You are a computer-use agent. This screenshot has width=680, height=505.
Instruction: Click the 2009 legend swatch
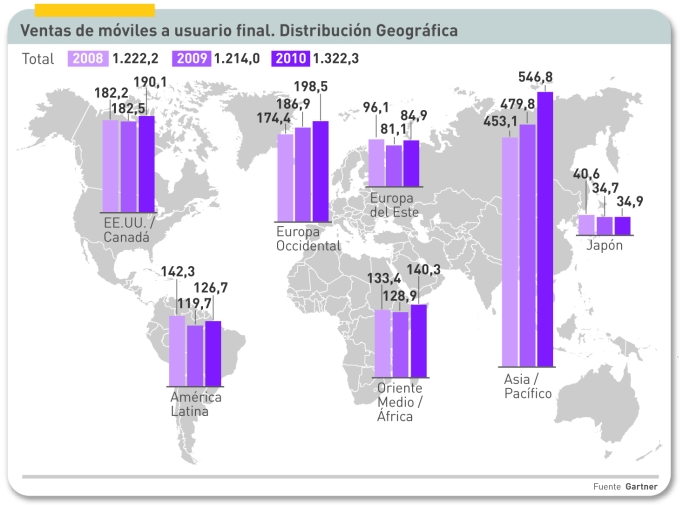[x=191, y=59]
